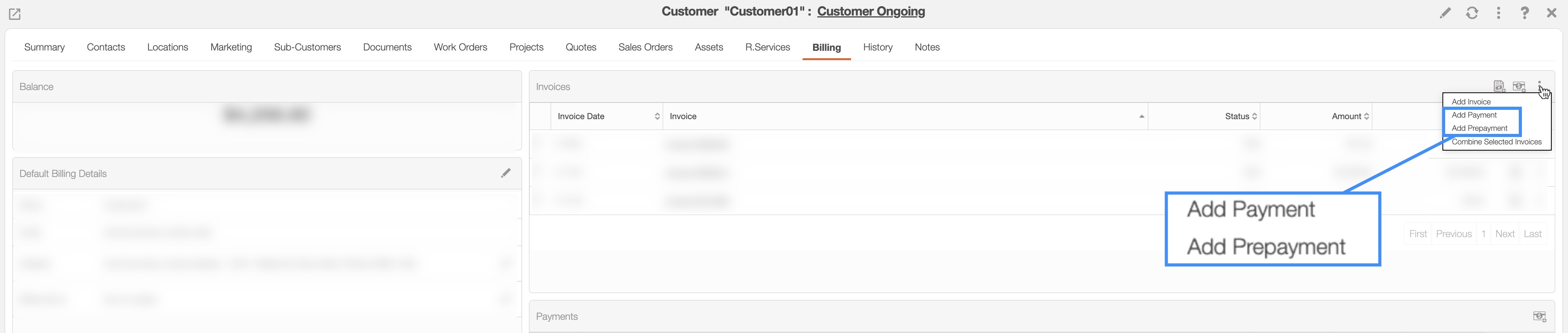Click the add invoice icon in Invoices panel
This screenshot has width=1568, height=333.
tap(1499, 87)
